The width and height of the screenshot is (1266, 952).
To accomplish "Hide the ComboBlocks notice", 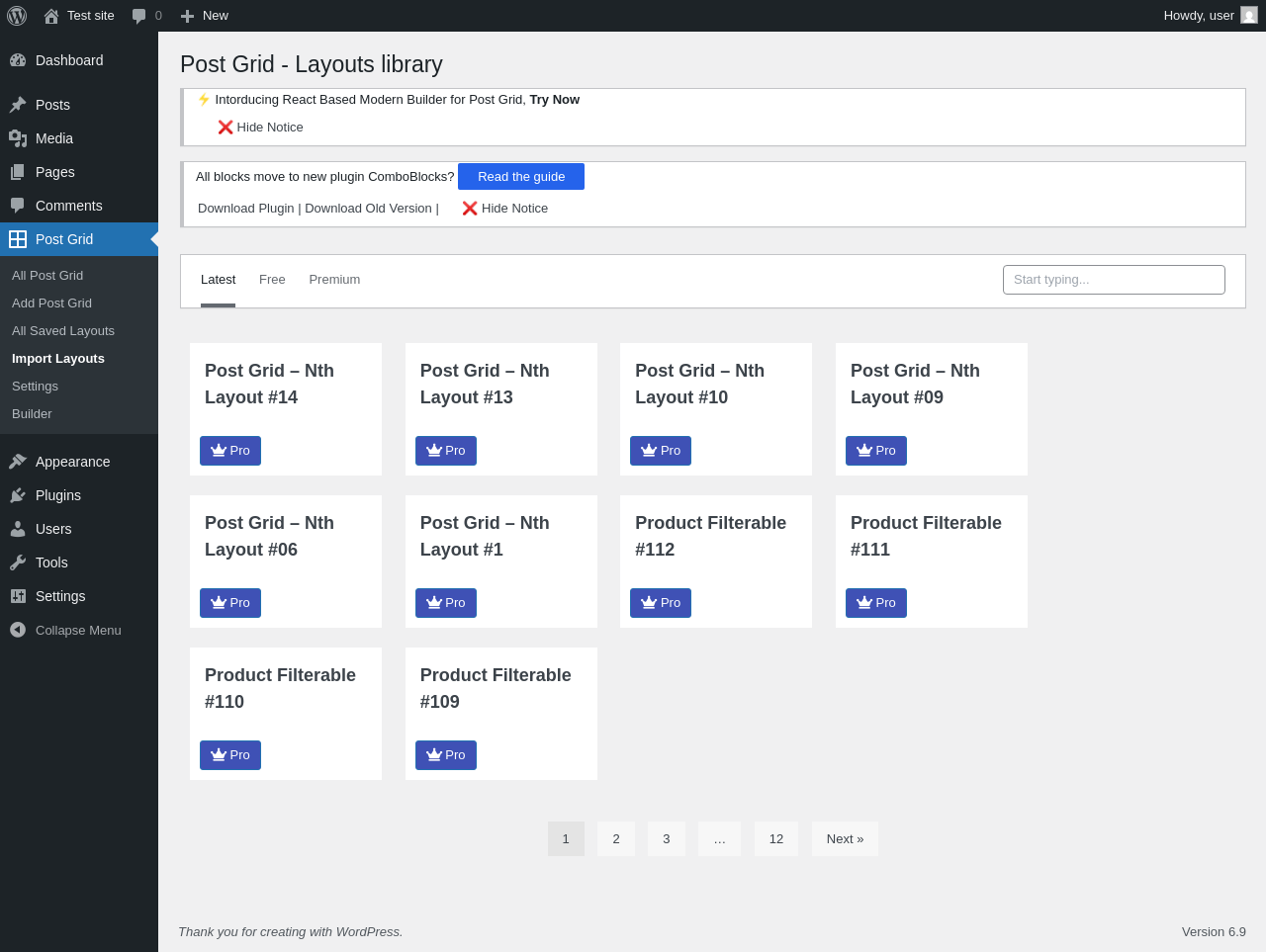I will 504,209.
